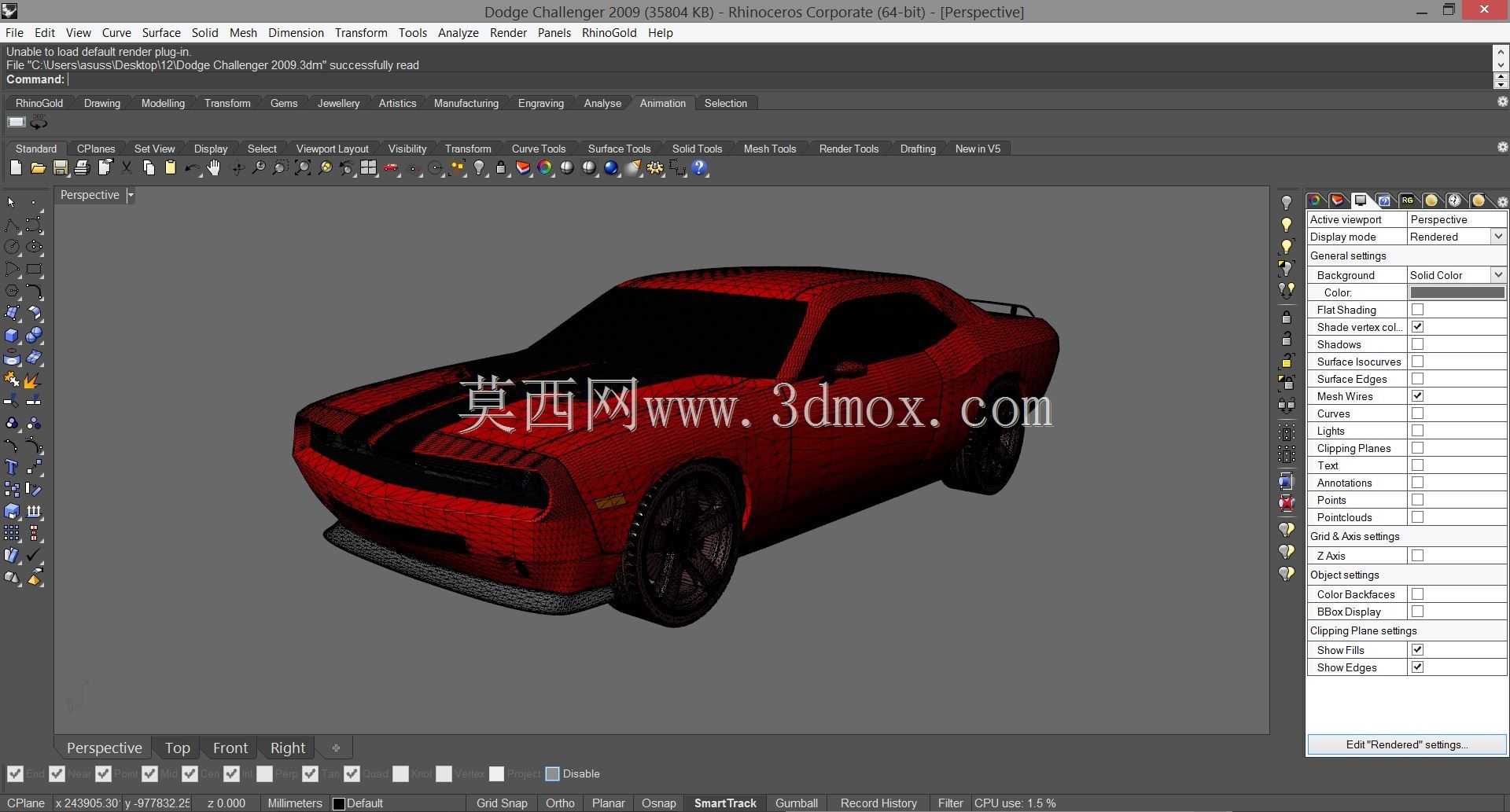Viewport: 1510px width, 812px height.
Task: Toggle Gumball in status bar
Action: [x=797, y=803]
